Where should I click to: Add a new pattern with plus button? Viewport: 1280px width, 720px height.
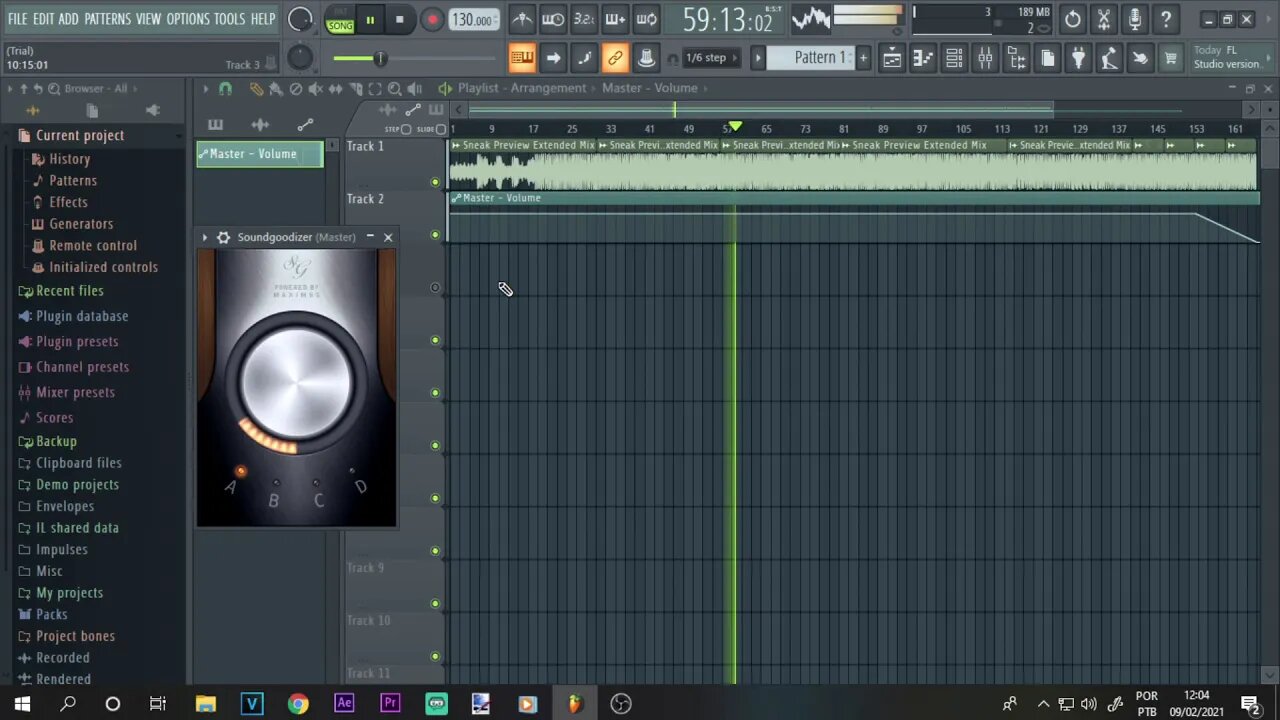coord(863,58)
